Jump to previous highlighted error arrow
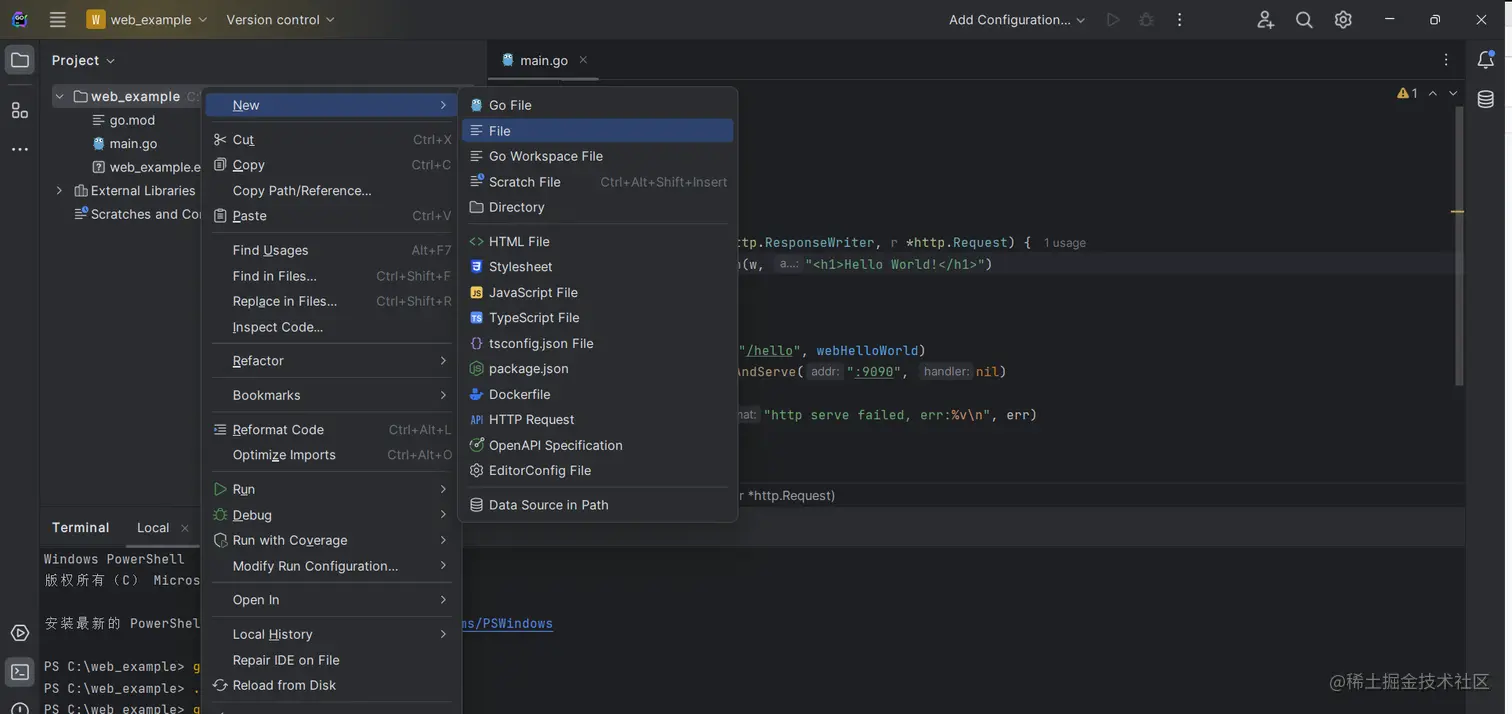Viewport: 1512px width, 714px height. click(x=1433, y=93)
